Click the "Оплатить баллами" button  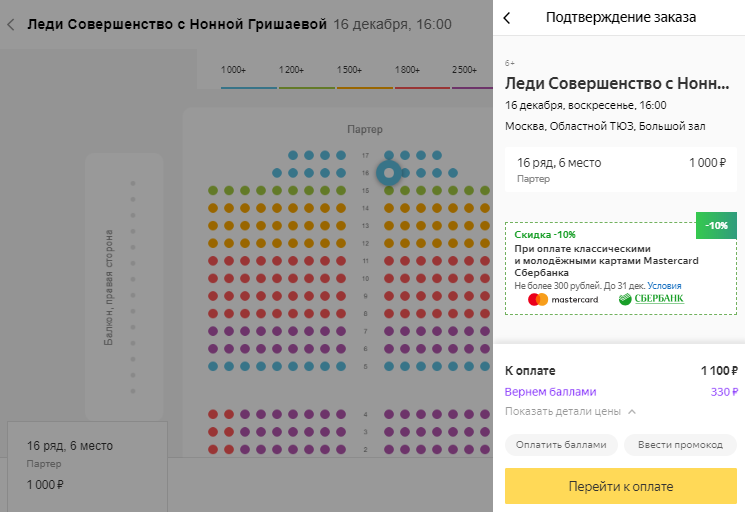click(x=561, y=444)
